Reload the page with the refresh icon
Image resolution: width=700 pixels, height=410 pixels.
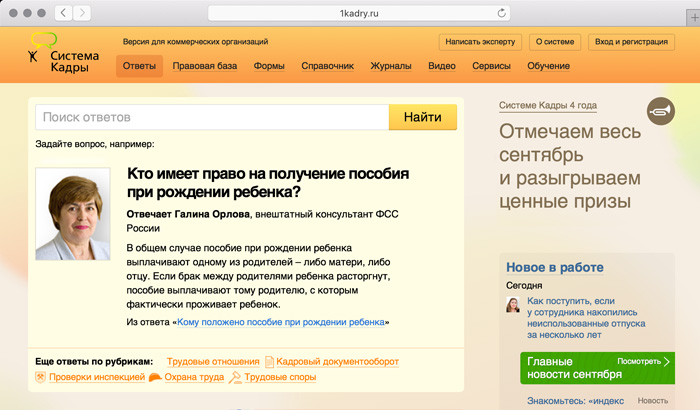click(x=500, y=13)
